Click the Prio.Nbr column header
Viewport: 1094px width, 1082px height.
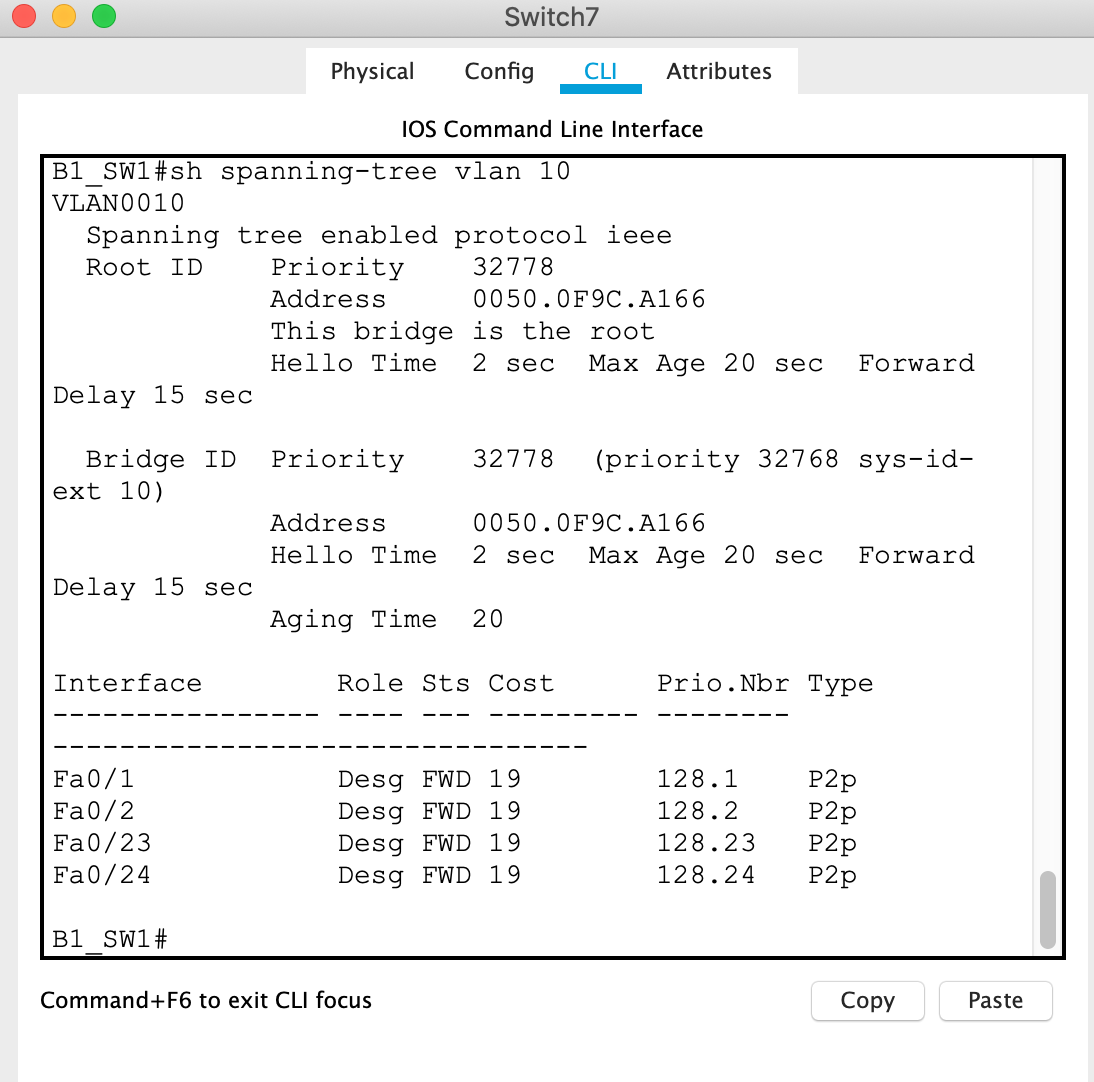click(x=723, y=683)
